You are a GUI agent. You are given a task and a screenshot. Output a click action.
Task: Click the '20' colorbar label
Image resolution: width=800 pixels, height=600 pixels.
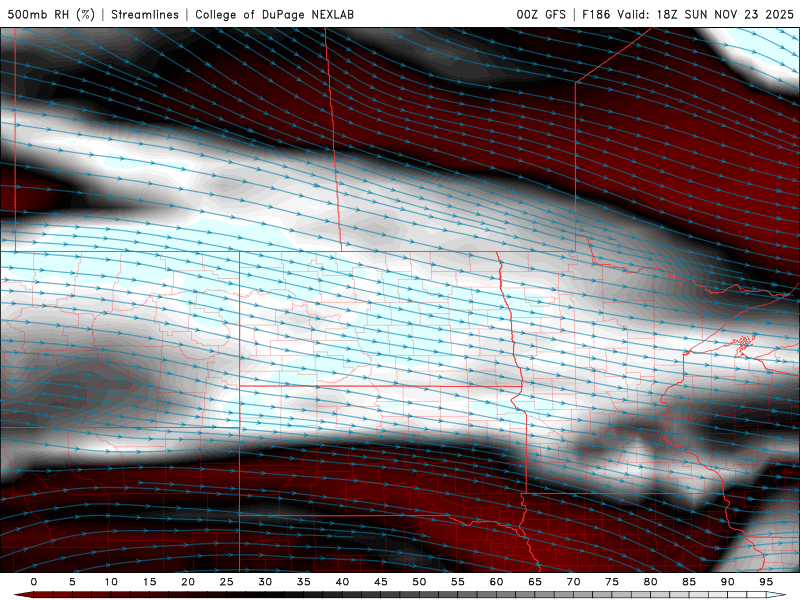coord(188,582)
